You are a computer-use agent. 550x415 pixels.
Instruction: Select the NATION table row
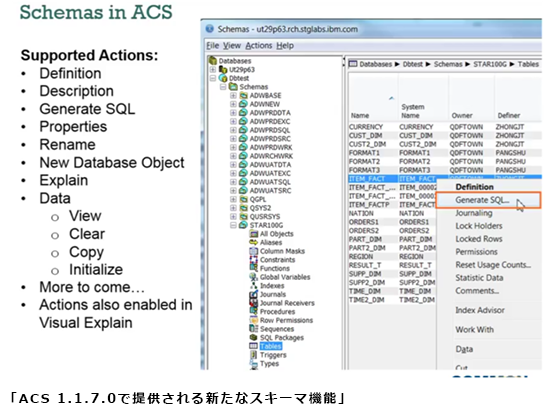click(392, 213)
